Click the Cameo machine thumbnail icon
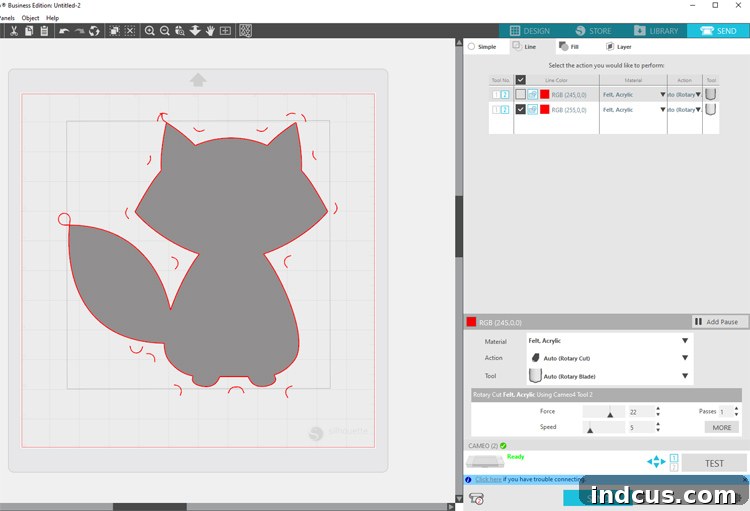Image resolution: width=750 pixels, height=511 pixels. (x=485, y=462)
